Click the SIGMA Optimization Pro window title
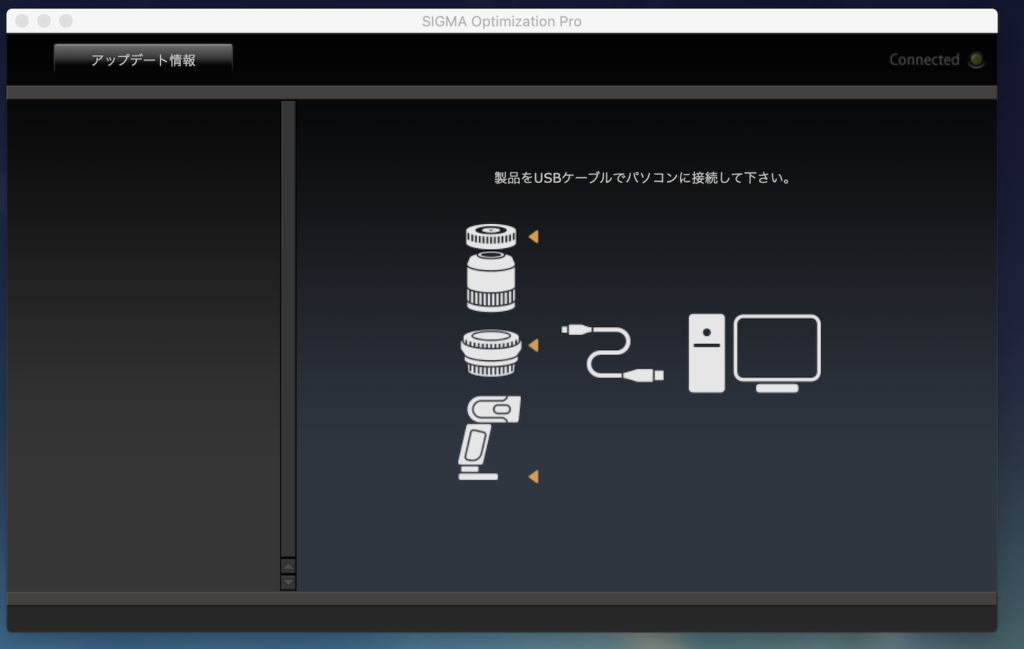Viewport: 1024px width, 649px height. (502, 22)
